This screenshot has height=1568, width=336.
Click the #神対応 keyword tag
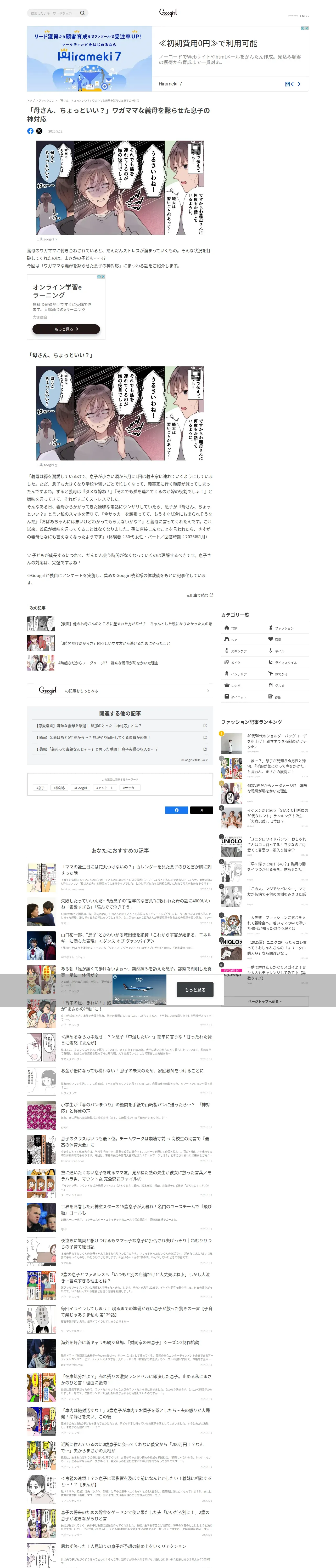tap(59, 788)
